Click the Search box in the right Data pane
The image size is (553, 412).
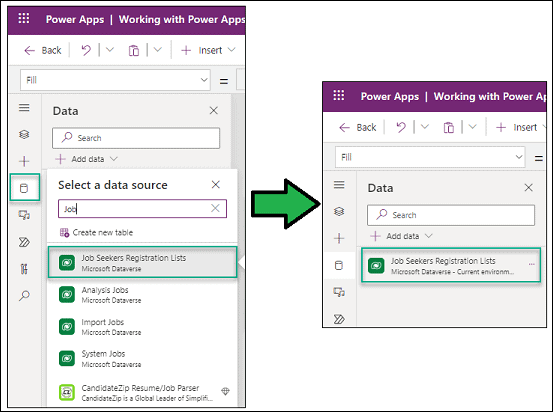[x=451, y=215]
